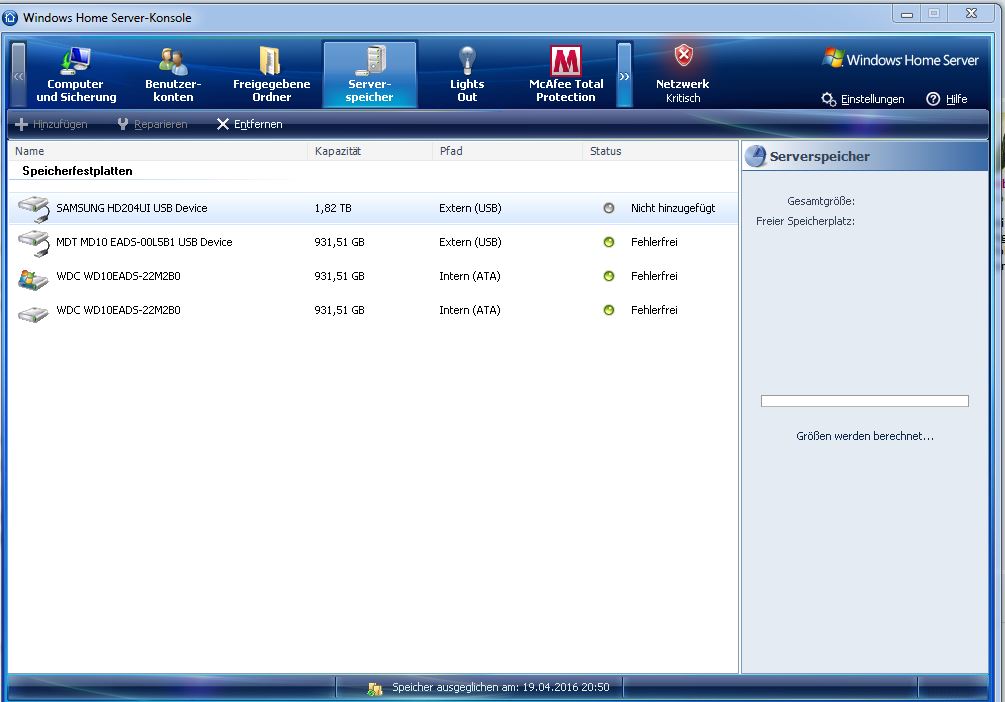The image size is (1005, 702).
Task: Click the last WDC WD10EADS drive icon
Action: pyautogui.click(x=33, y=314)
